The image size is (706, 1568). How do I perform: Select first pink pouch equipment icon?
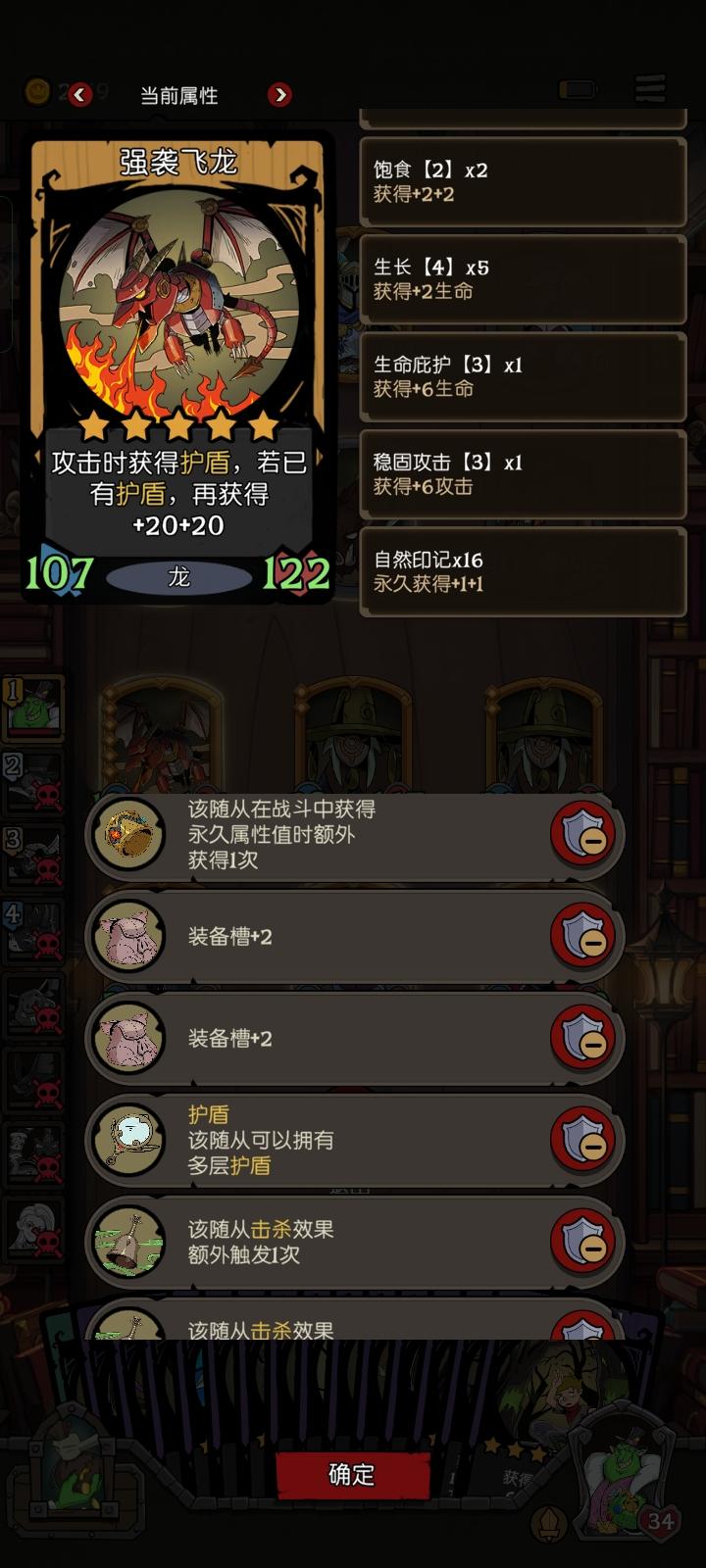point(129,937)
